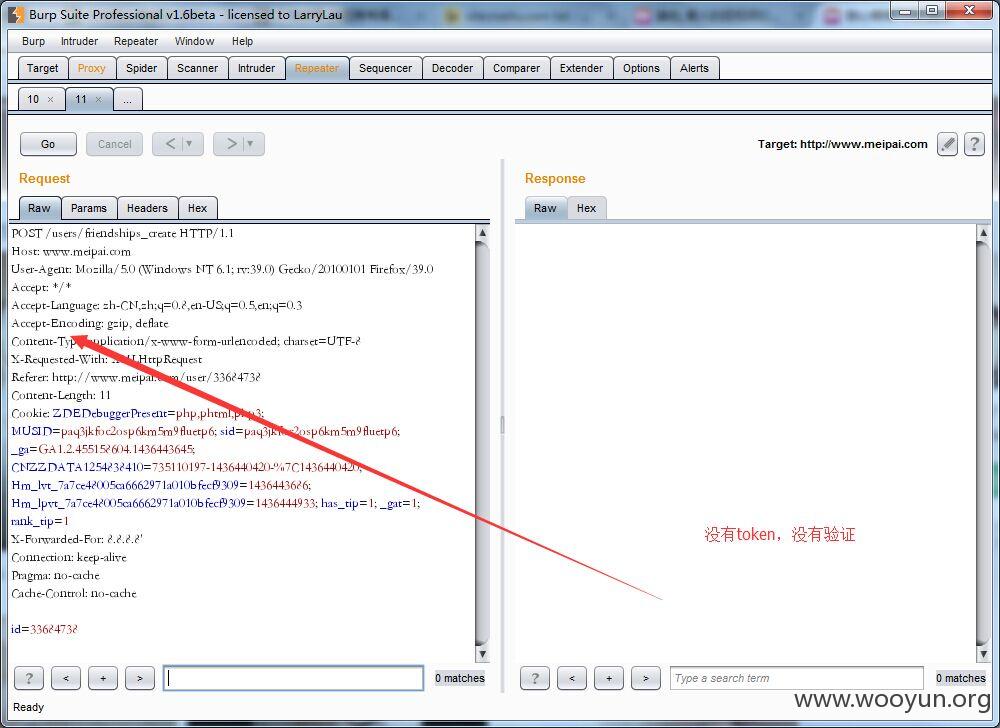
Task: Select the Response Raw tab
Action: [x=545, y=208]
